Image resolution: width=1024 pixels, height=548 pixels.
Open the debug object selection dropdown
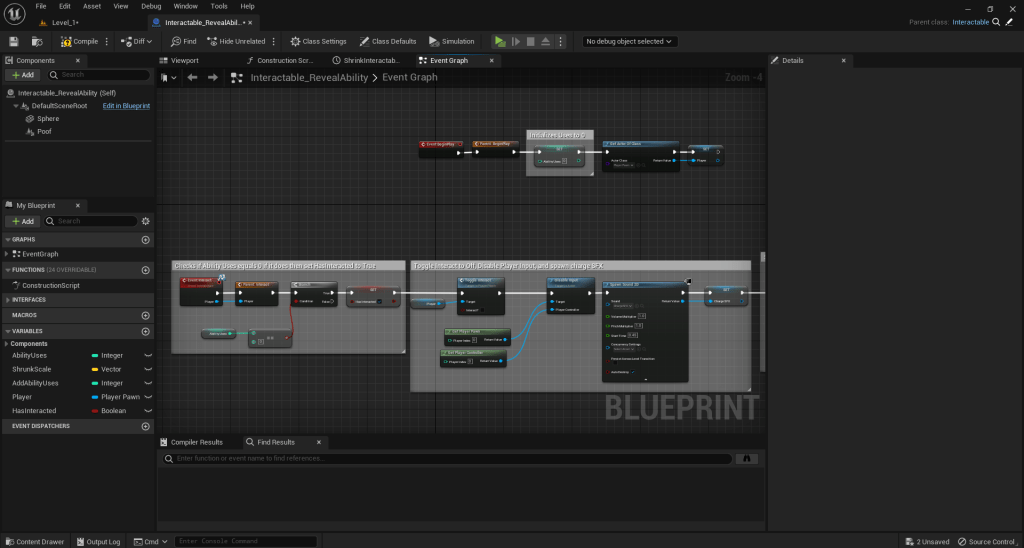(630, 41)
